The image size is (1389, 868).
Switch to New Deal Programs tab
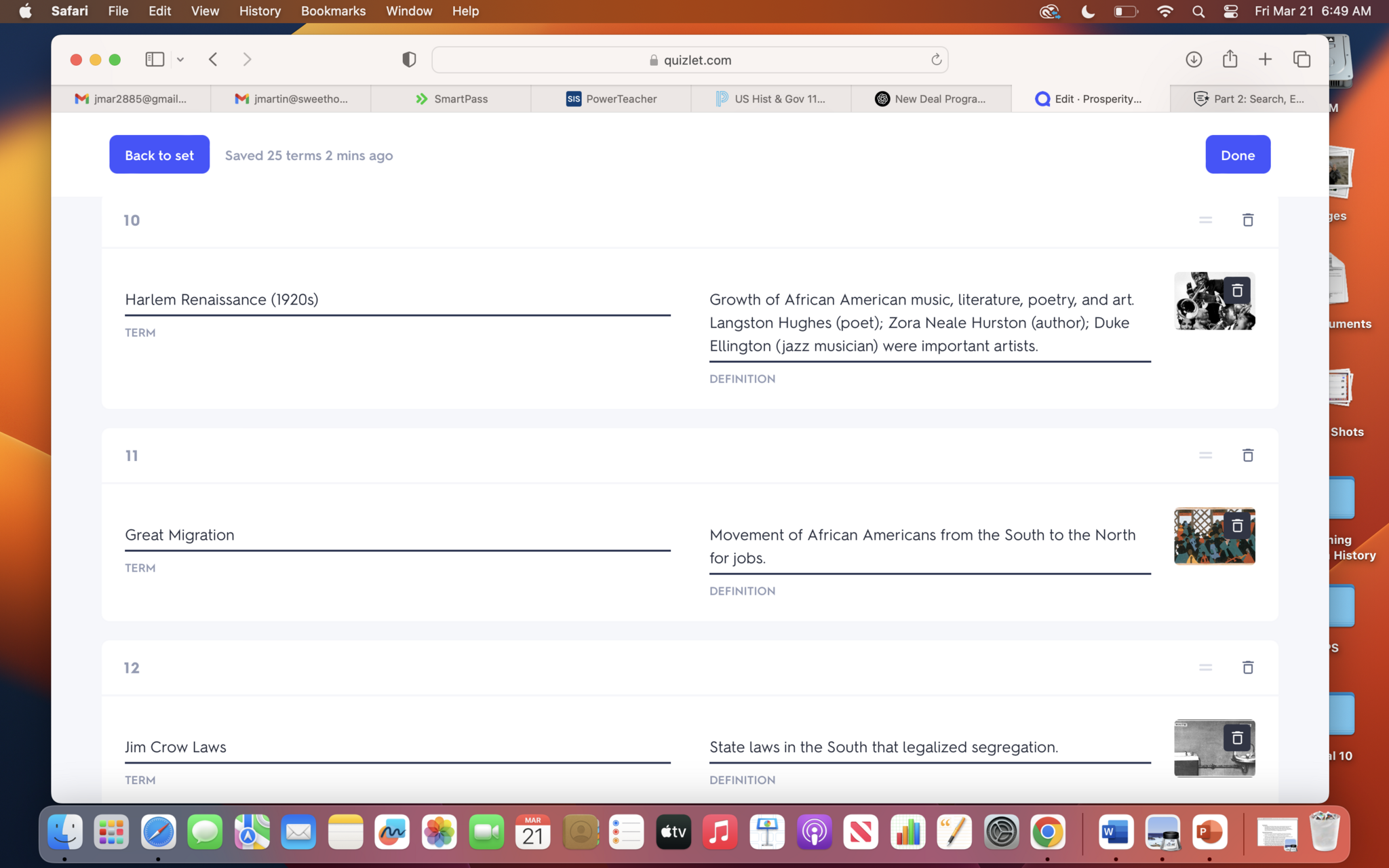coord(931,99)
